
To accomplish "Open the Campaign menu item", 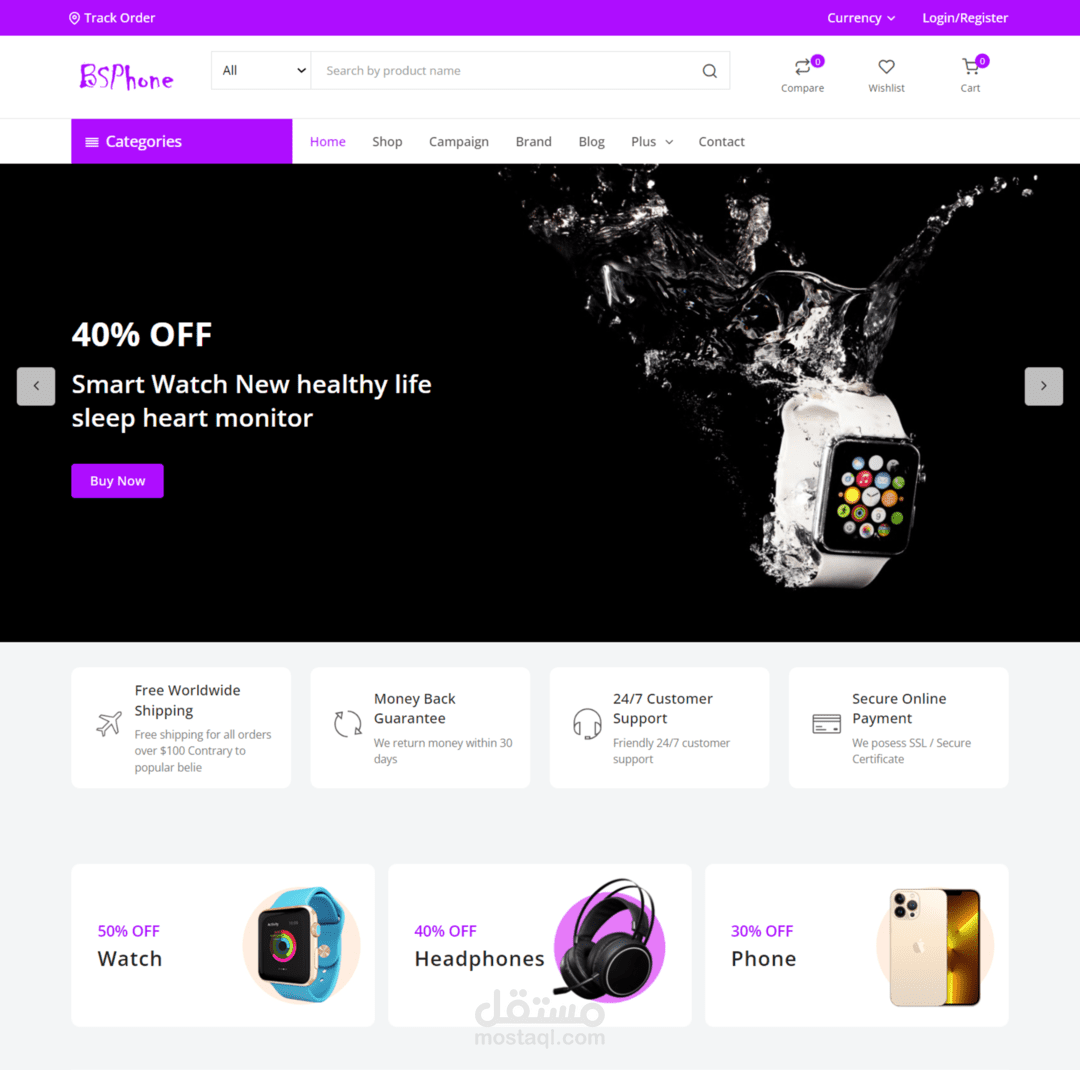I will point(459,141).
